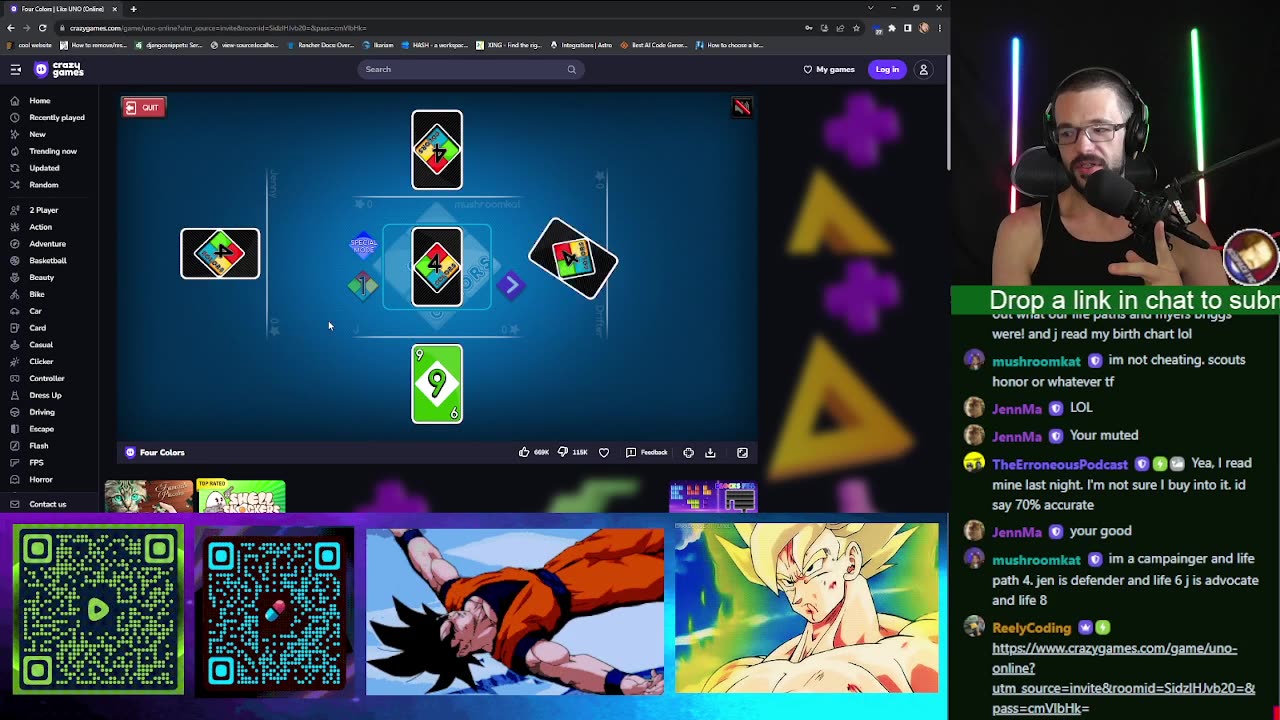Open Contact us link
1280x720 pixels.
pos(47,504)
